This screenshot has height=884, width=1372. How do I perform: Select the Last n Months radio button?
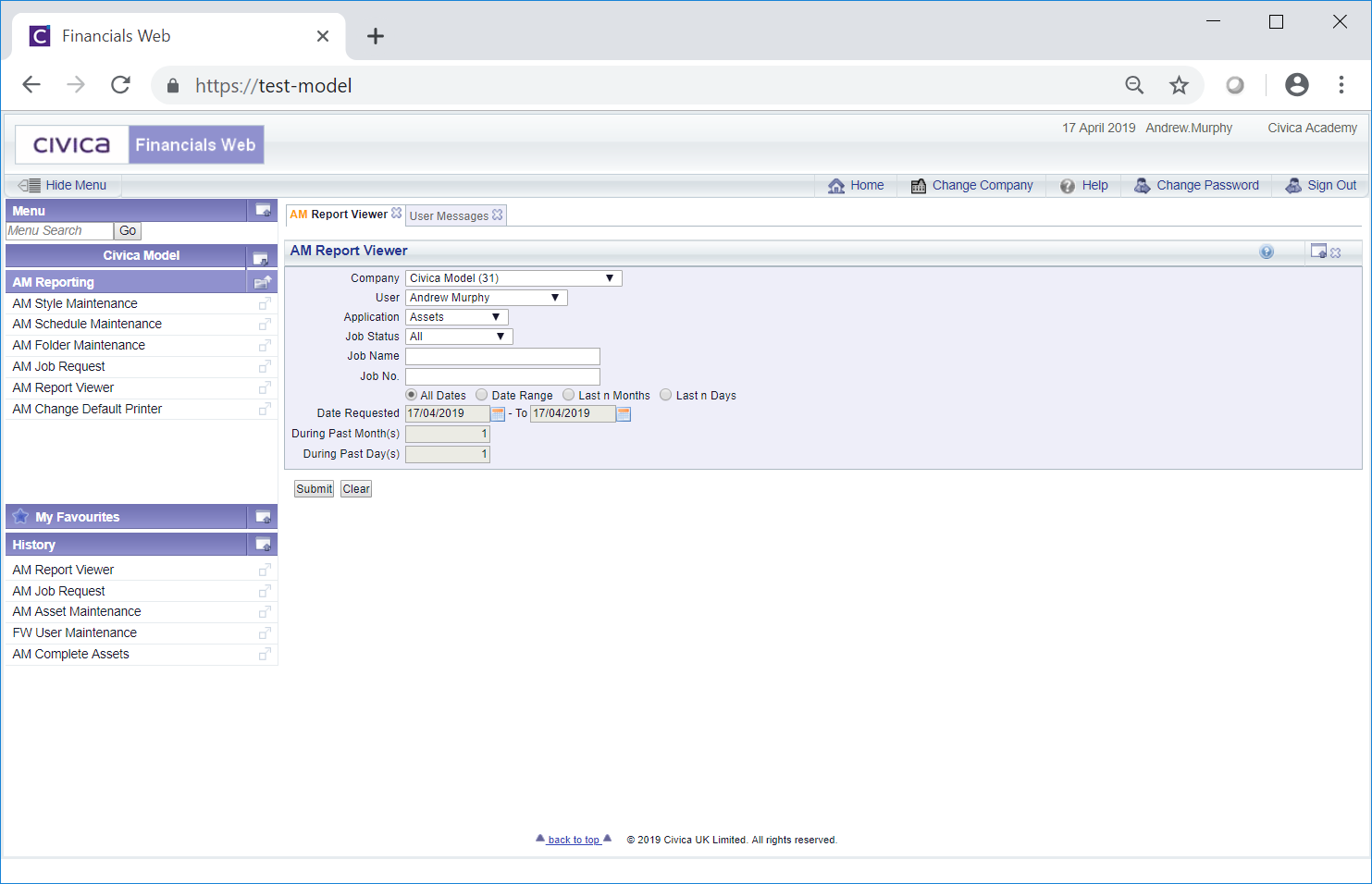click(x=569, y=395)
